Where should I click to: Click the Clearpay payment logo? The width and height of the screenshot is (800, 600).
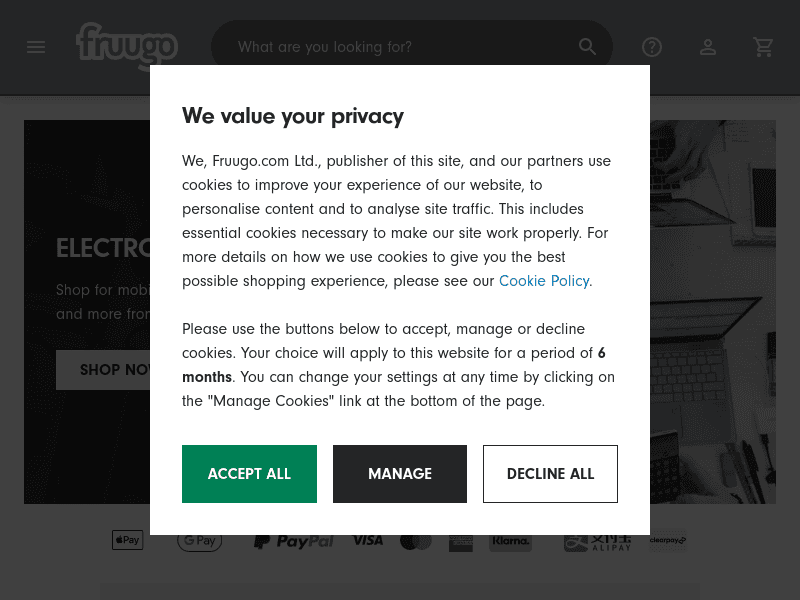(668, 541)
